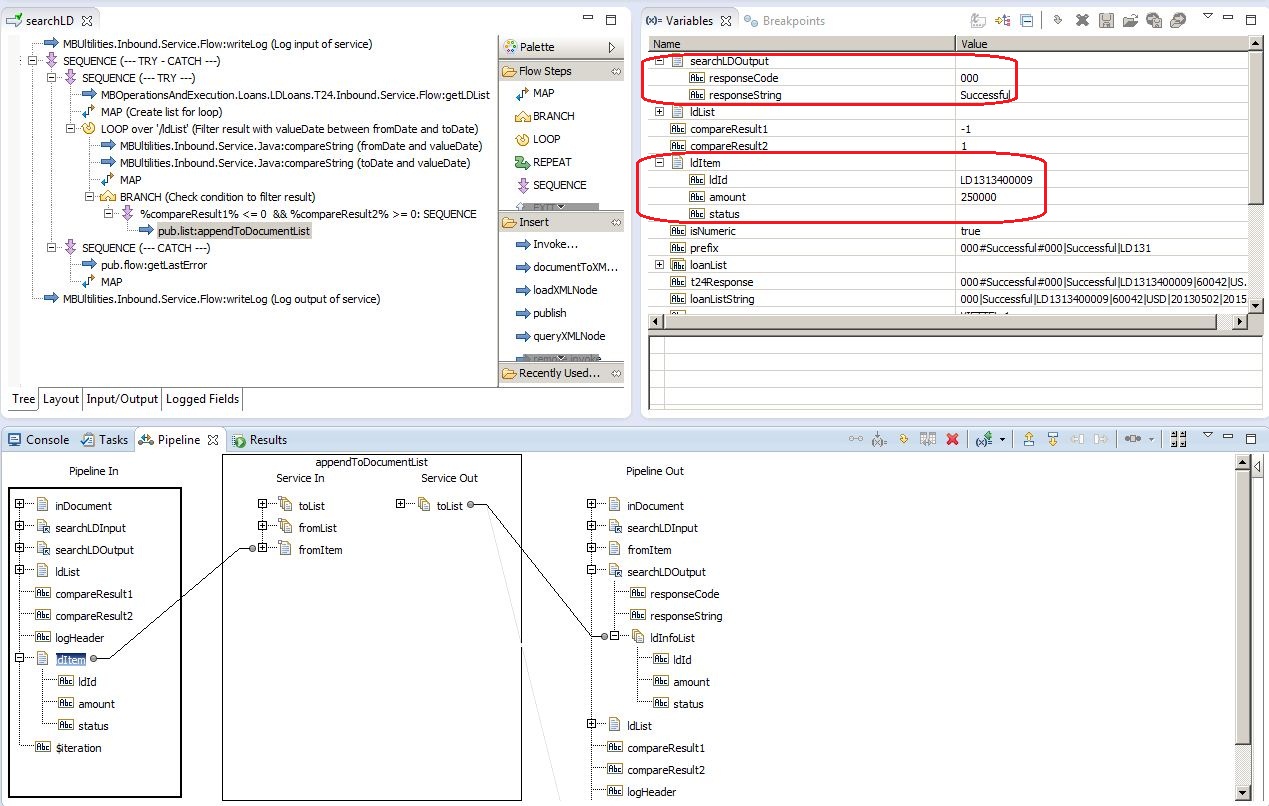Click the ldId value LD1313400009
Screen dimensions: 1269x806
click(x=996, y=180)
